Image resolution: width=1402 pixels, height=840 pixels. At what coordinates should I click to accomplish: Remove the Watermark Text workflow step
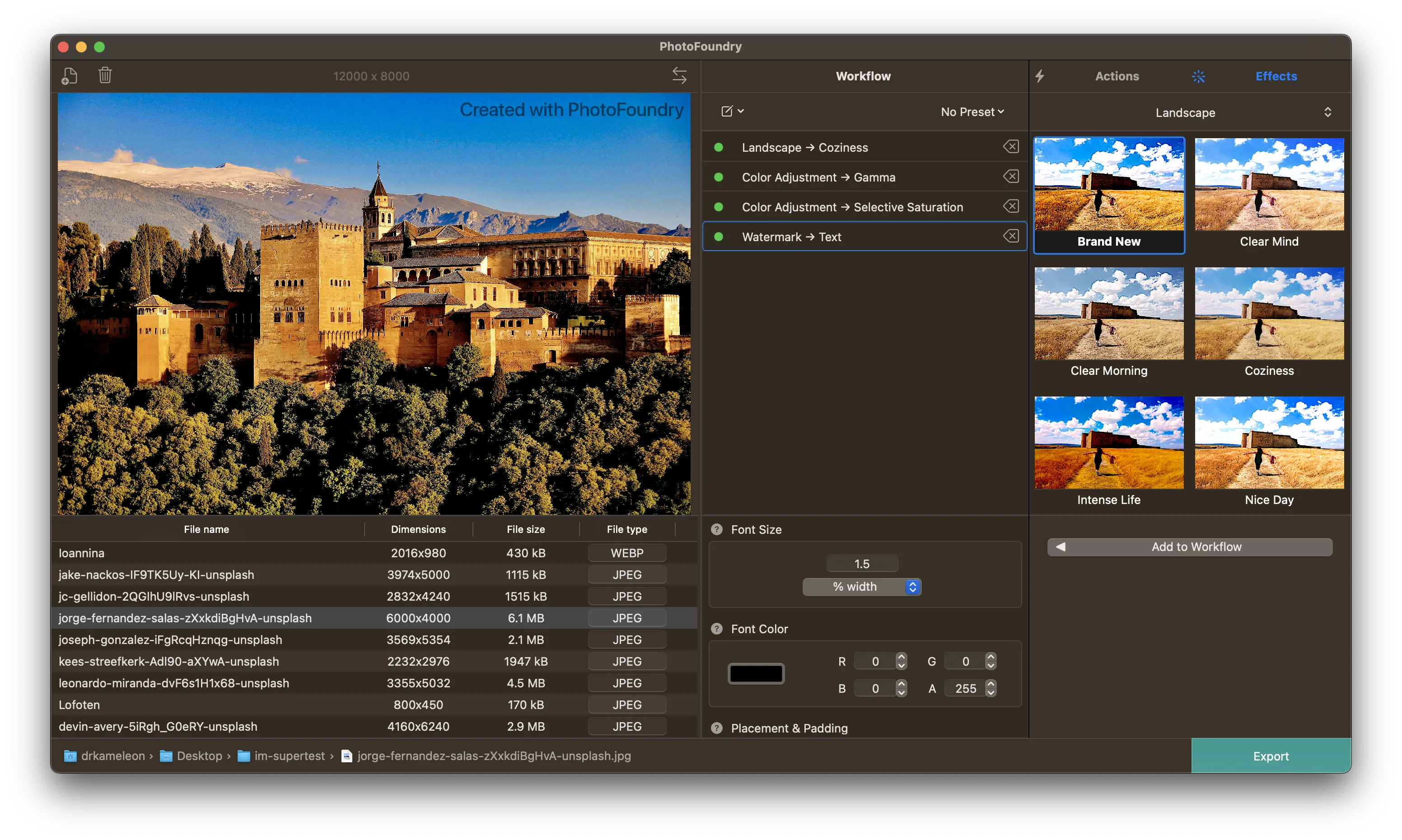(x=1011, y=236)
